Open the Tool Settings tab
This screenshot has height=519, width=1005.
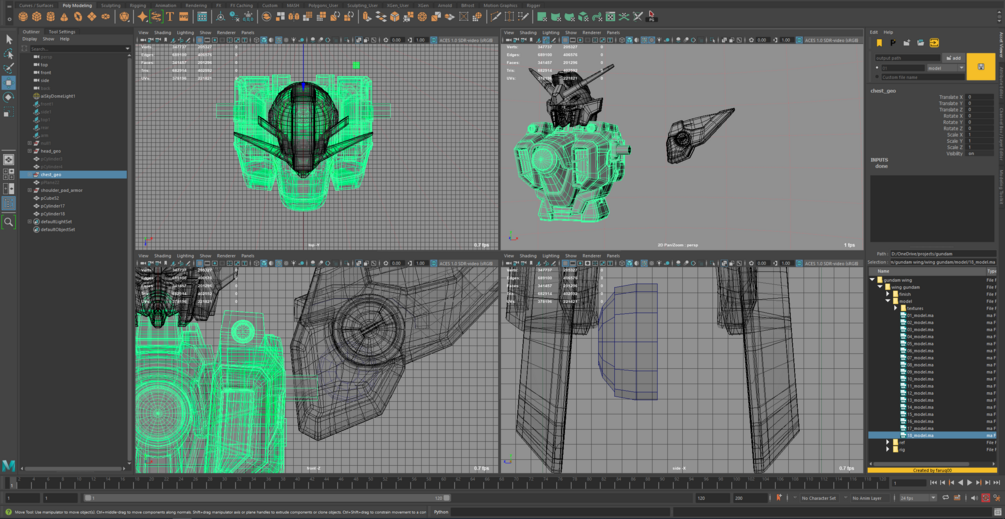(x=62, y=31)
